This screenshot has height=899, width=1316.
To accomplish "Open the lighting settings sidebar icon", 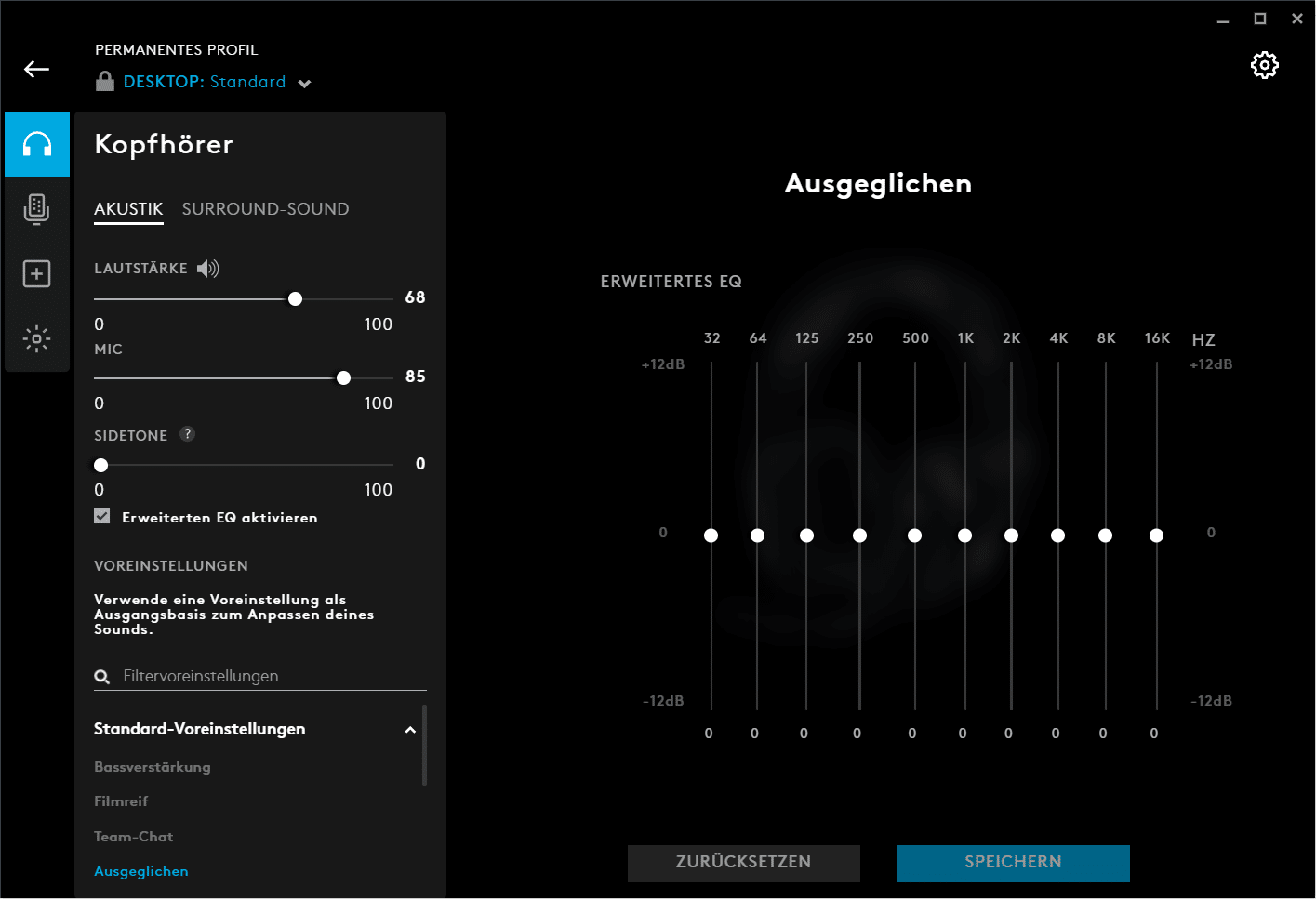I will [x=37, y=338].
